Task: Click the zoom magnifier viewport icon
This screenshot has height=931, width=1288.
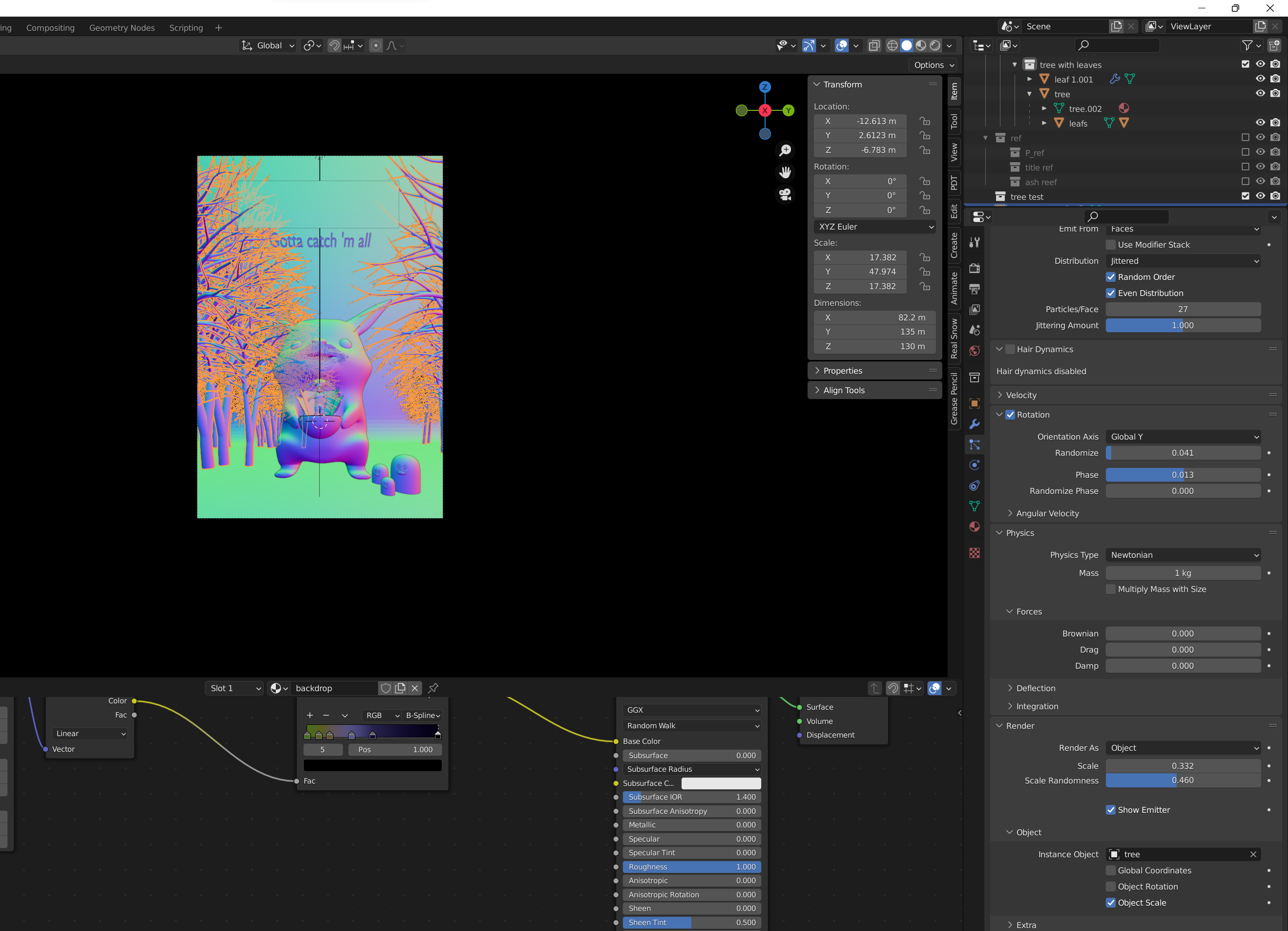Action: click(786, 150)
